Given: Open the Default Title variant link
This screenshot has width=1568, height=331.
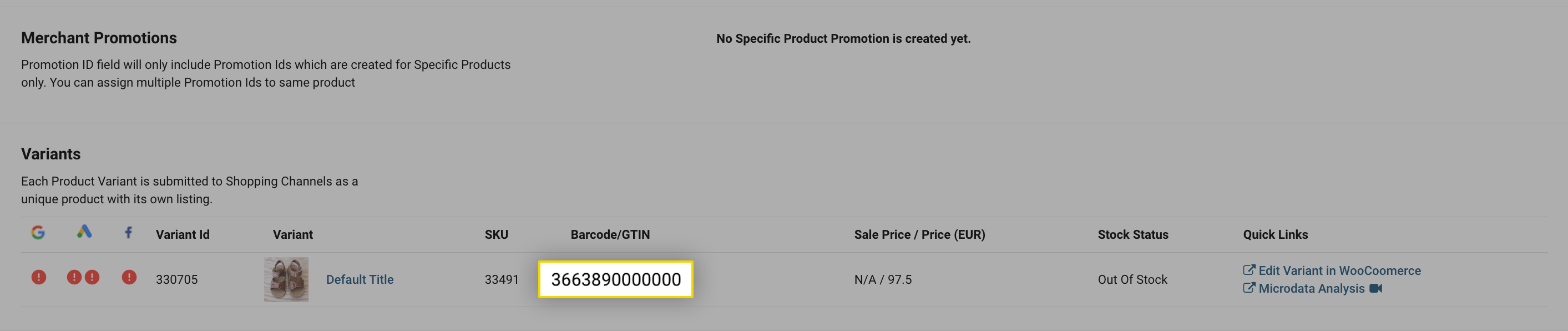Looking at the screenshot, I should pos(360,279).
